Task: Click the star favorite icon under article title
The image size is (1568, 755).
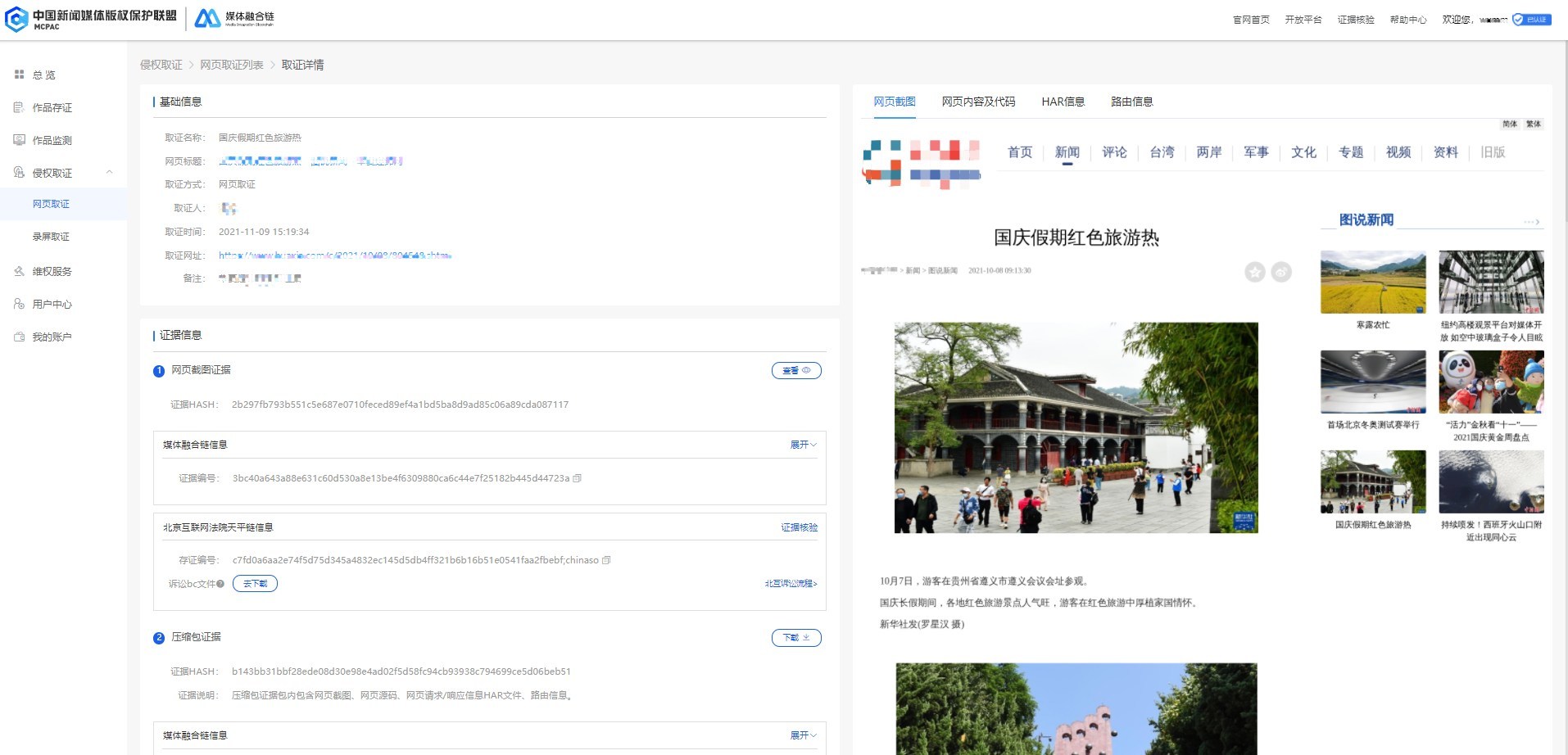Action: pyautogui.click(x=1254, y=272)
